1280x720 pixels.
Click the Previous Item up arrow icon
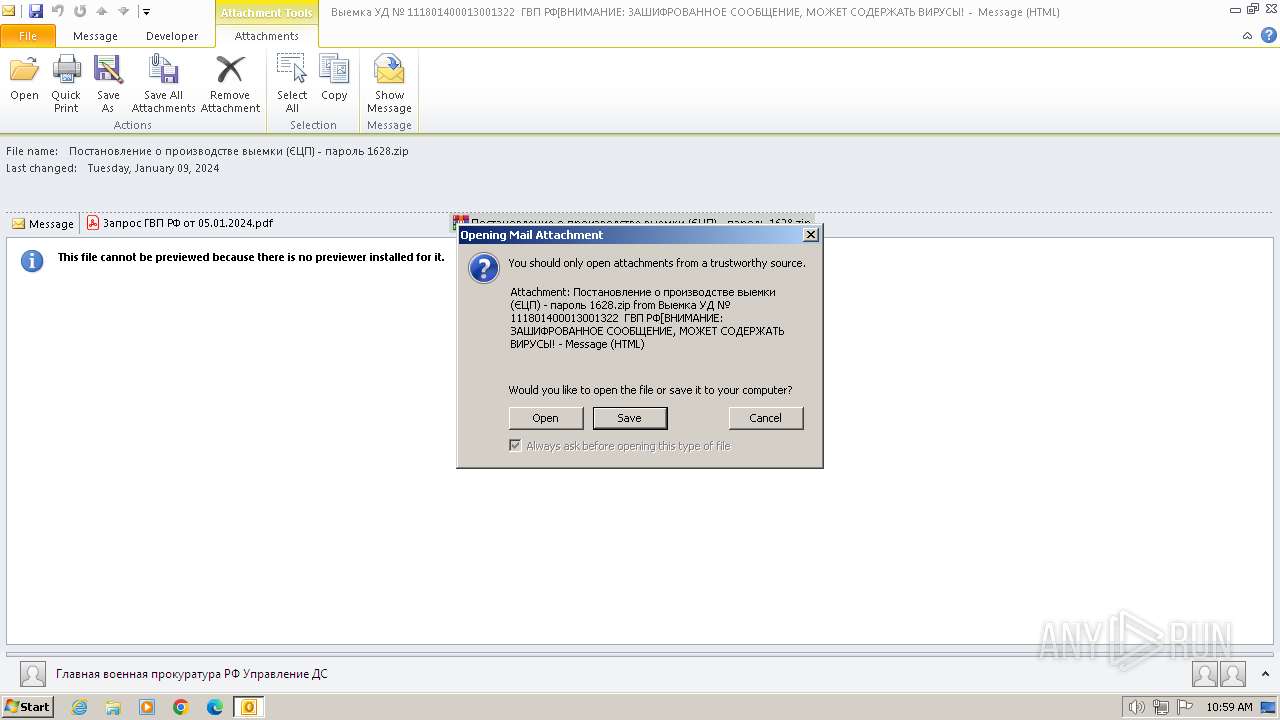click(102, 11)
